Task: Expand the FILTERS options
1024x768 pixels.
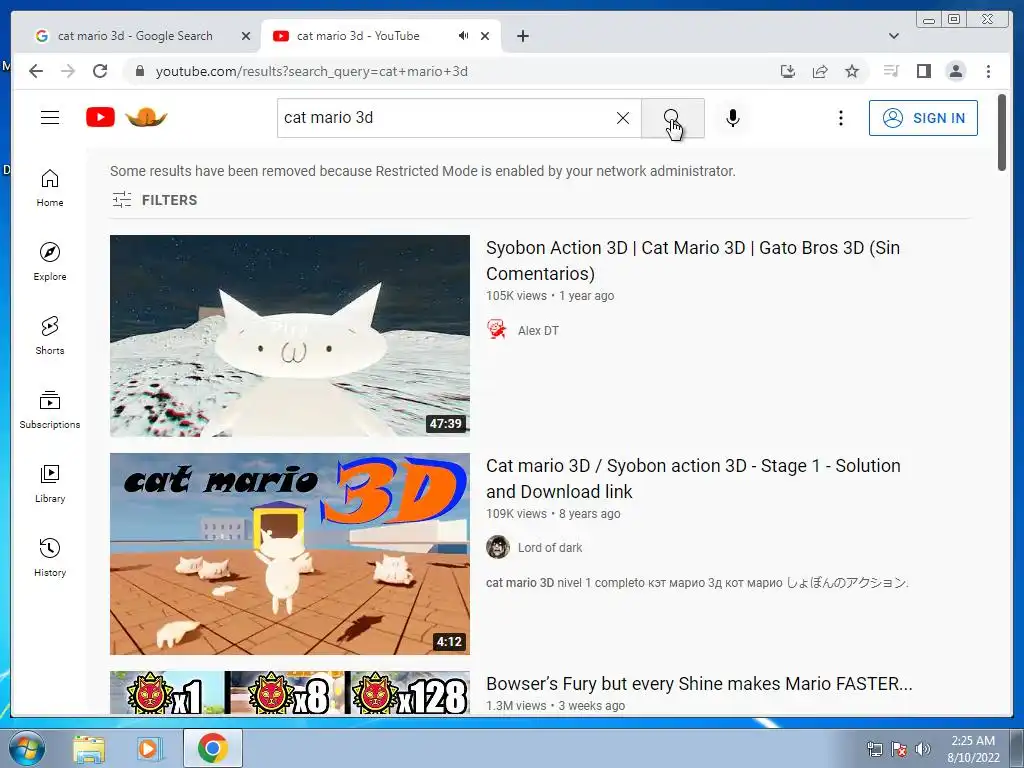Action: pyautogui.click(x=154, y=200)
